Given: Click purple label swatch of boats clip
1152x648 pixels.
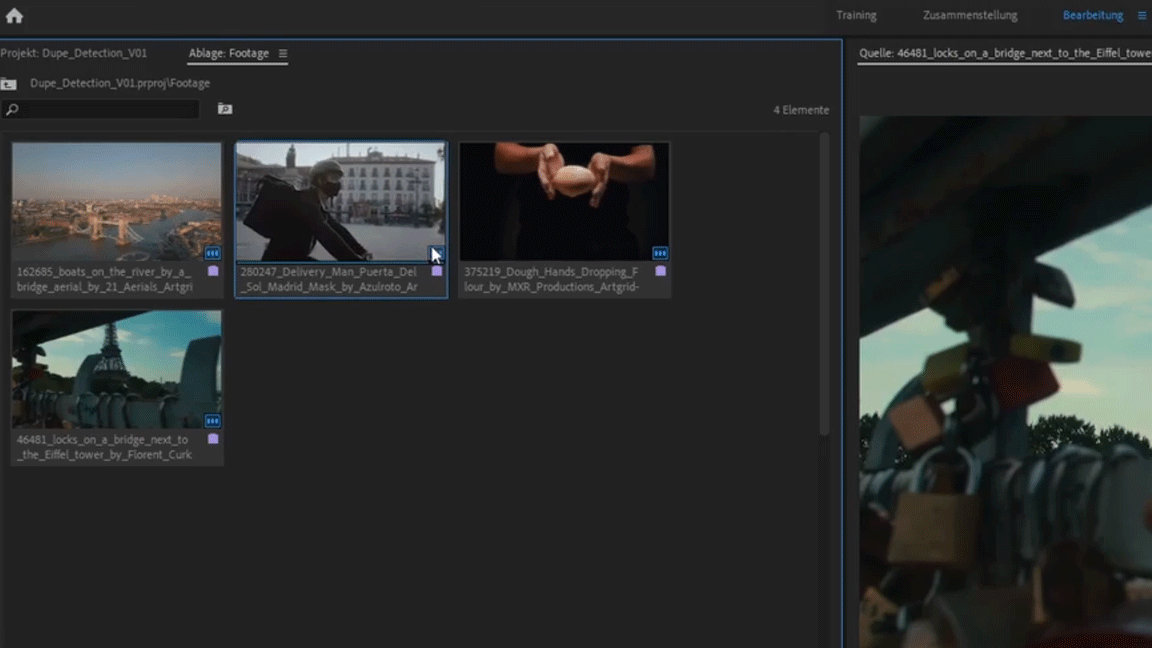Looking at the screenshot, I should coord(213,271).
